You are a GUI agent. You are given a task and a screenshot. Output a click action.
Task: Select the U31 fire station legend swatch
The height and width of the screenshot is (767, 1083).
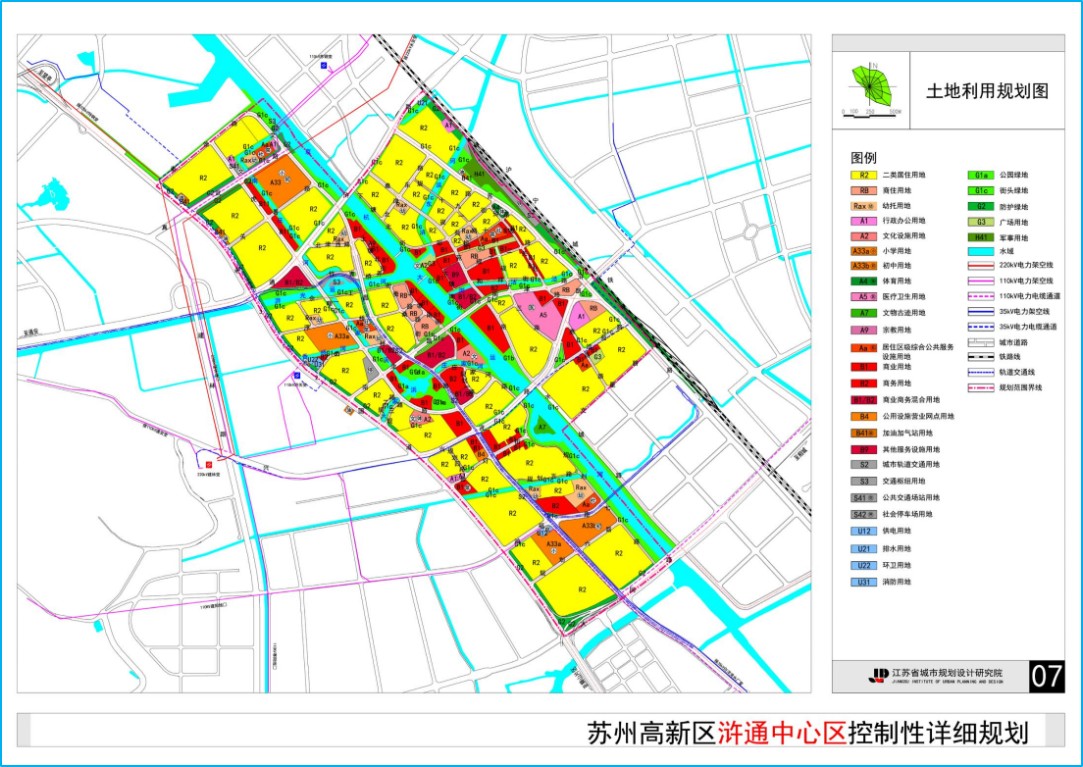[x=863, y=583]
